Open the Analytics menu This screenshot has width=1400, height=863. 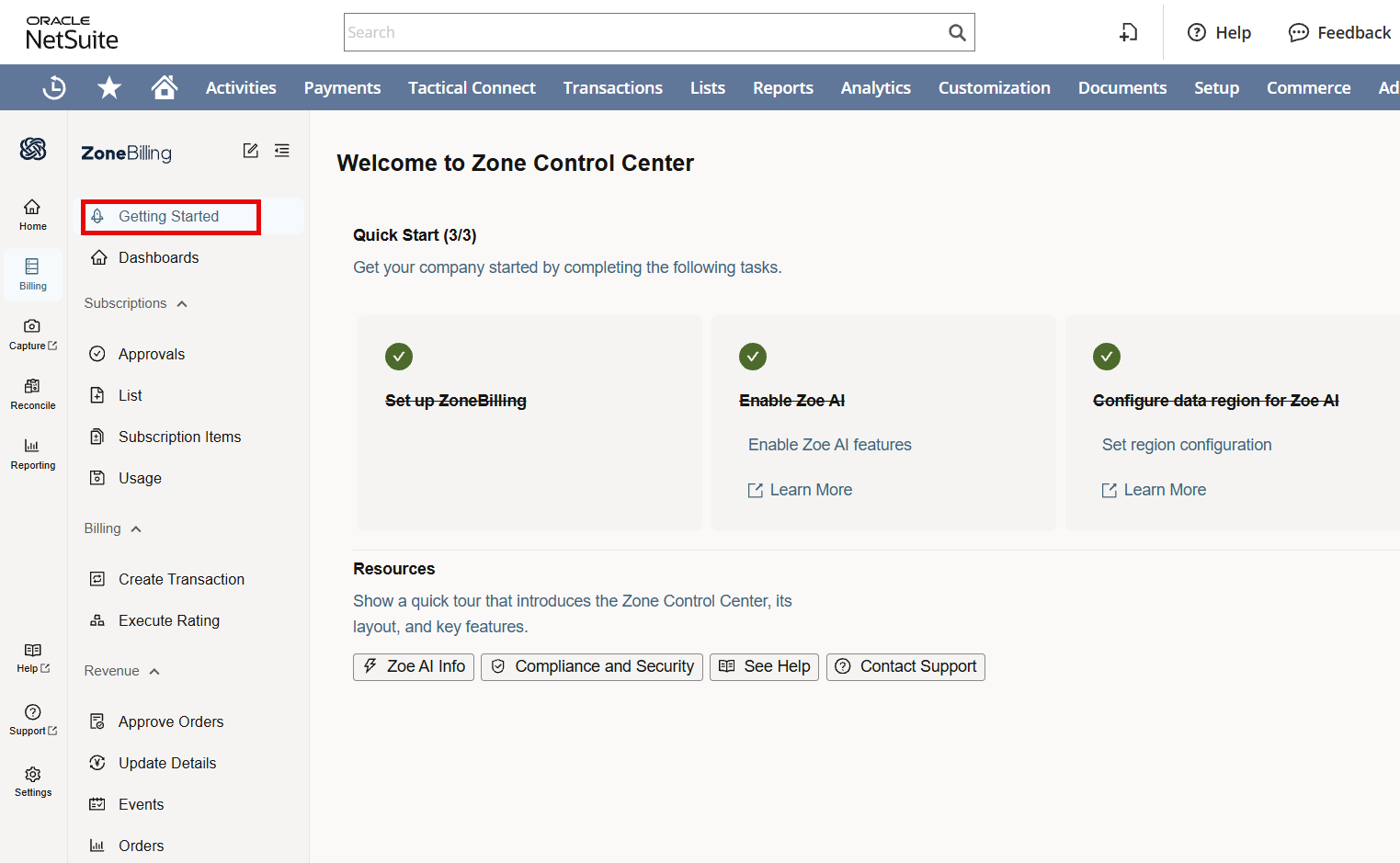pyautogui.click(x=876, y=87)
